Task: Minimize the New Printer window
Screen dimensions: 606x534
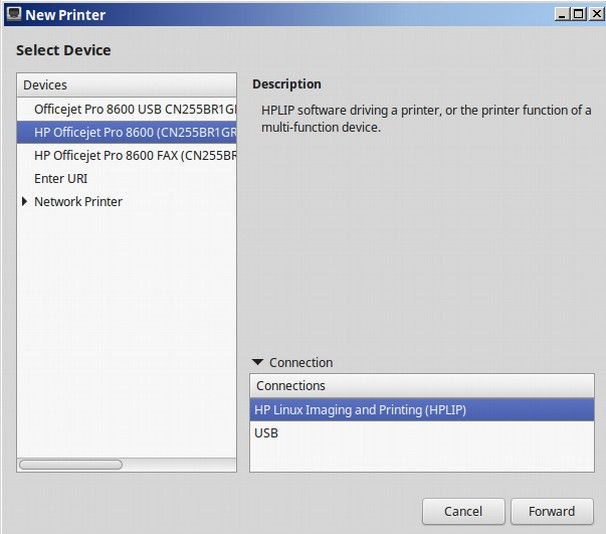Action: pos(562,15)
